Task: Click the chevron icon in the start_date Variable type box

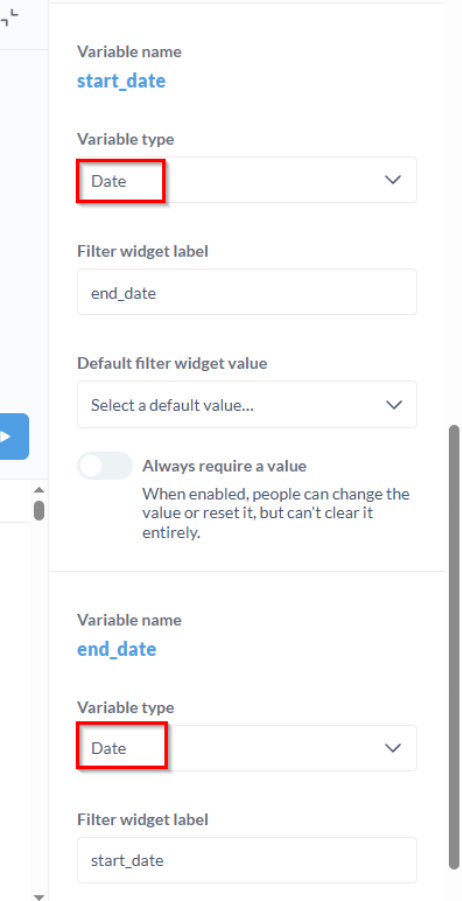Action: [392, 180]
